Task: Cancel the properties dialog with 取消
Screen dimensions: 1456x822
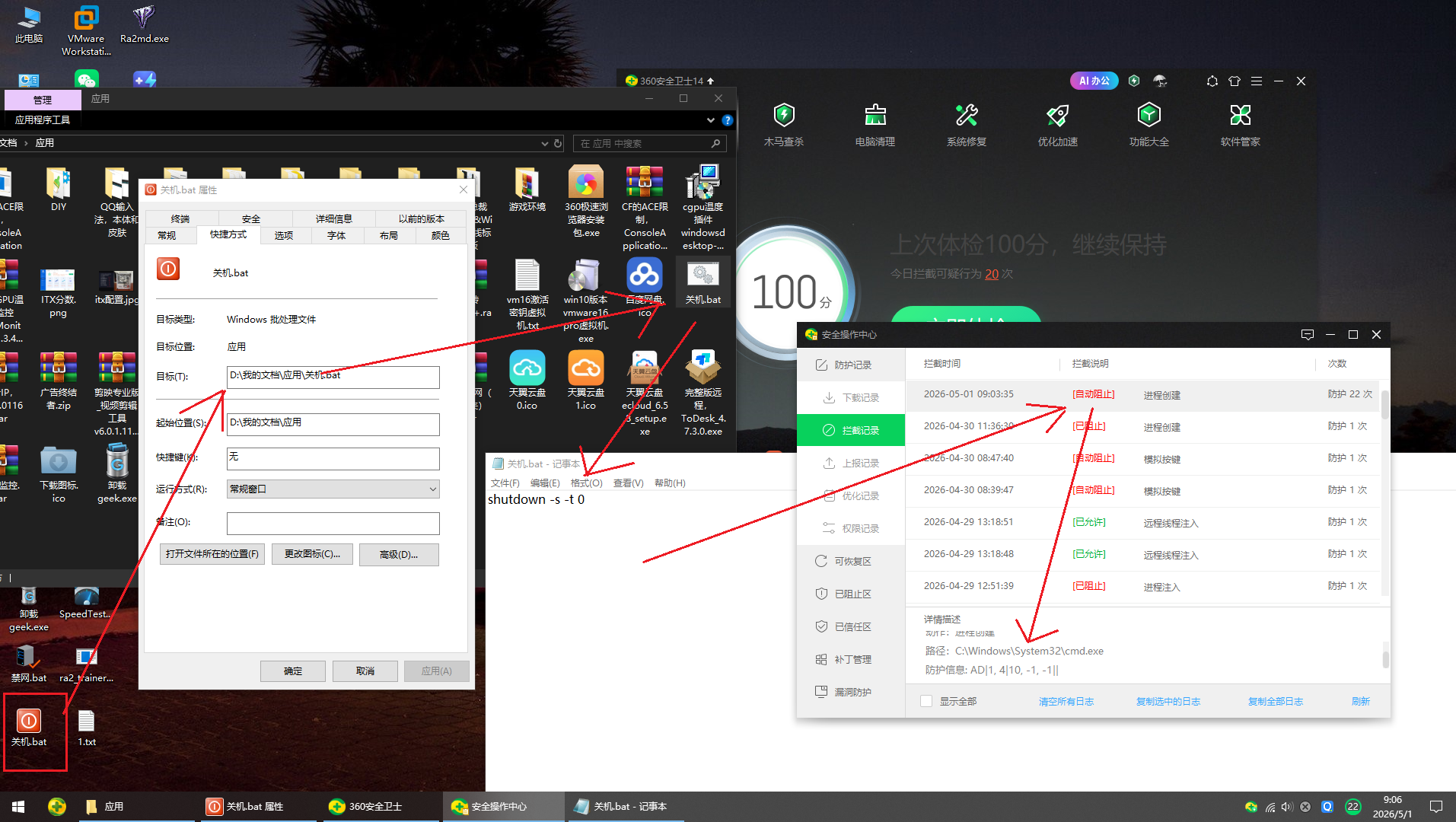Action: point(365,671)
